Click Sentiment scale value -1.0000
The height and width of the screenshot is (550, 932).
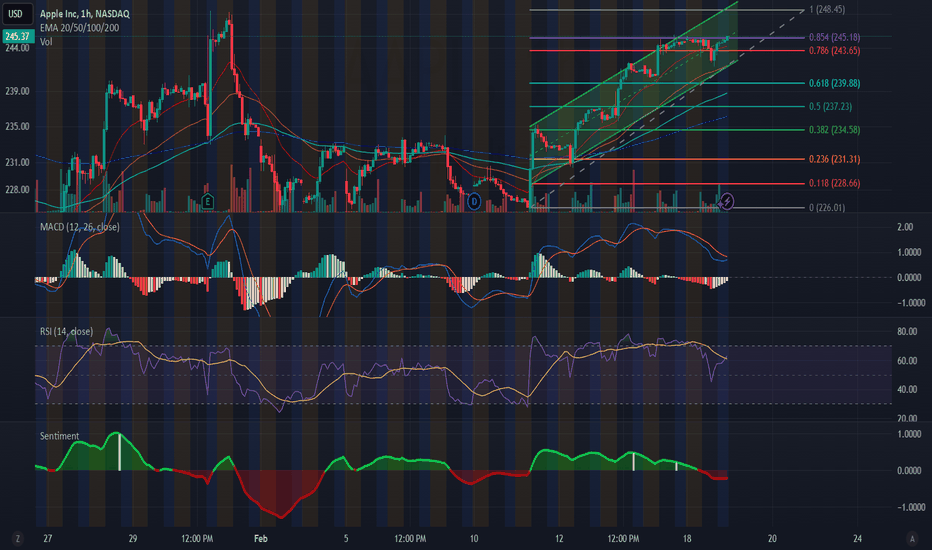click(x=909, y=508)
